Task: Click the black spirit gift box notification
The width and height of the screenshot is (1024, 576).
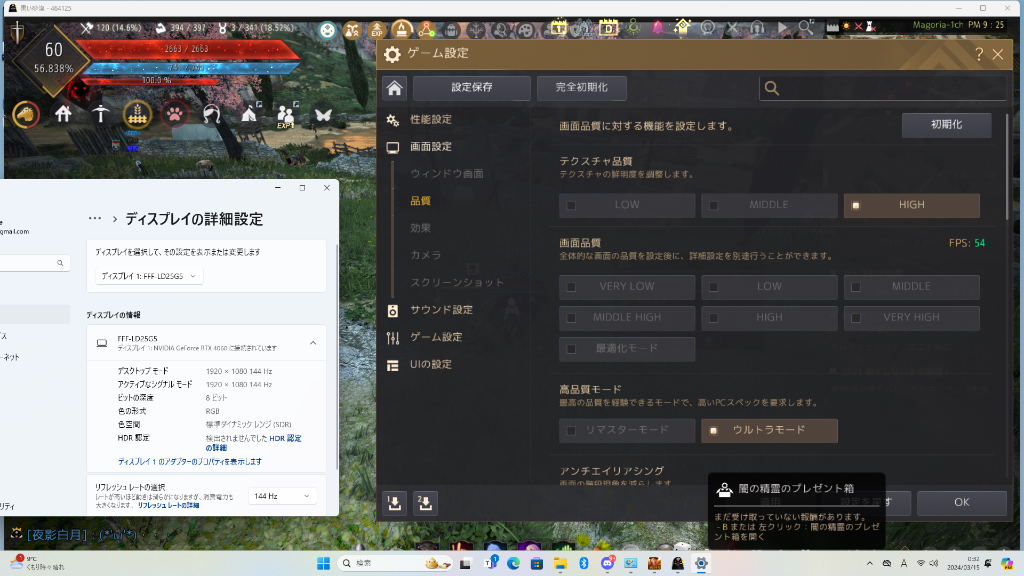Action: tap(797, 511)
